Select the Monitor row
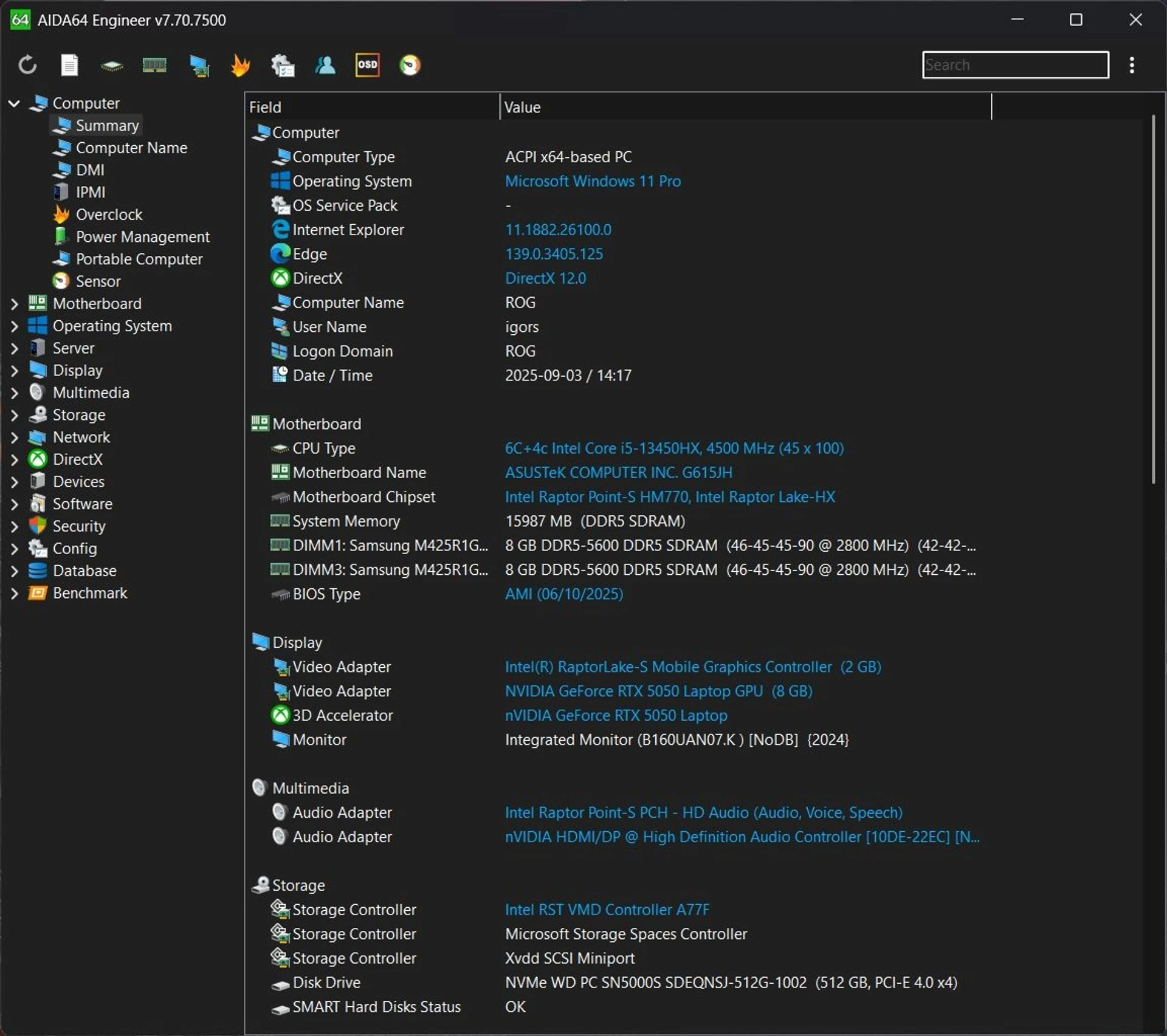Screen dimensions: 1167x1036 coord(619,740)
